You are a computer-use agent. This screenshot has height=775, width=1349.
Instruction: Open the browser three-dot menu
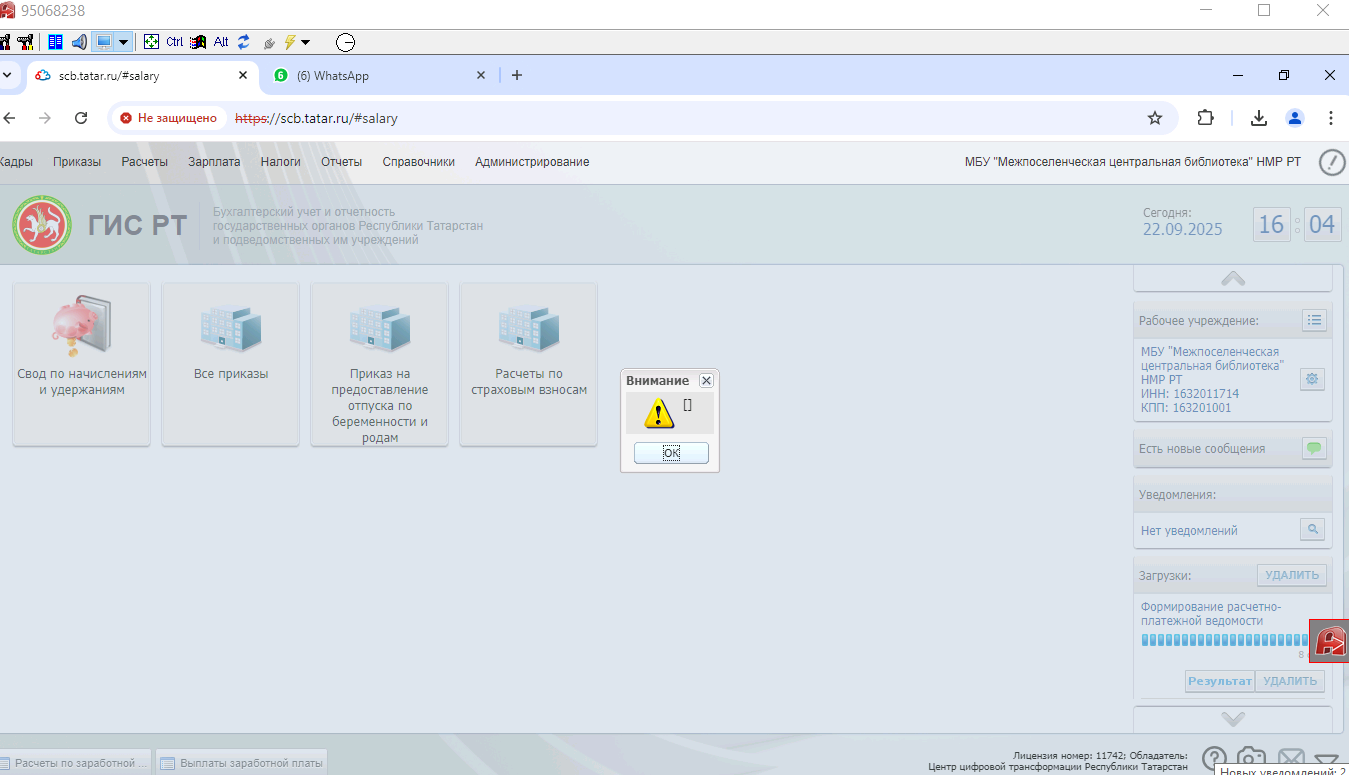pos(1331,118)
